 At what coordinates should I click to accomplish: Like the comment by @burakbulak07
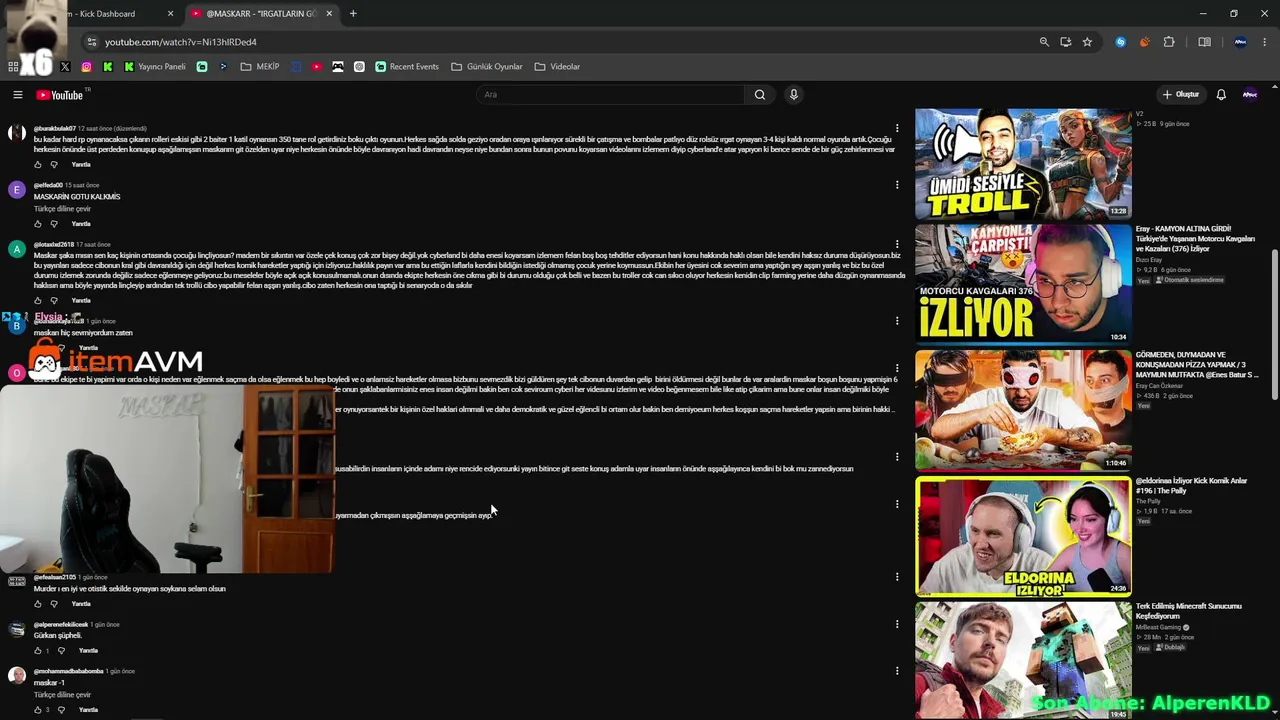pos(38,165)
